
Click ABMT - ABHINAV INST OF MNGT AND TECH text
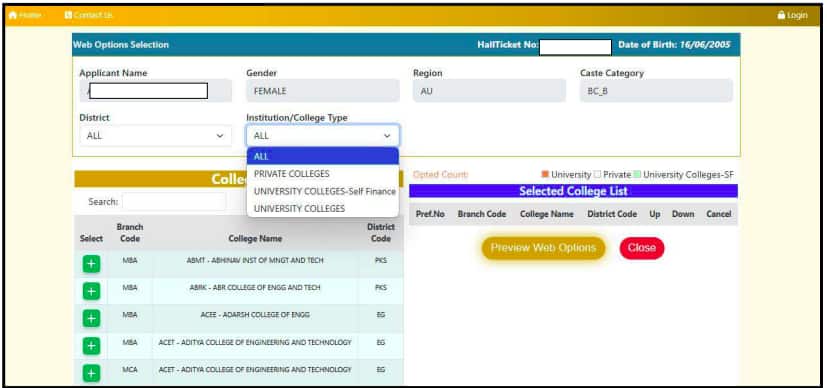click(255, 260)
